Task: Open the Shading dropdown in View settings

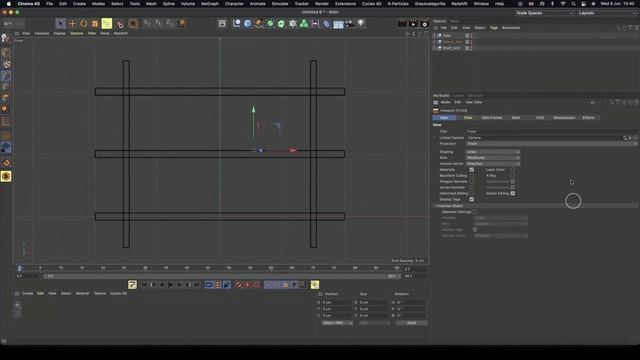Action: [493, 152]
